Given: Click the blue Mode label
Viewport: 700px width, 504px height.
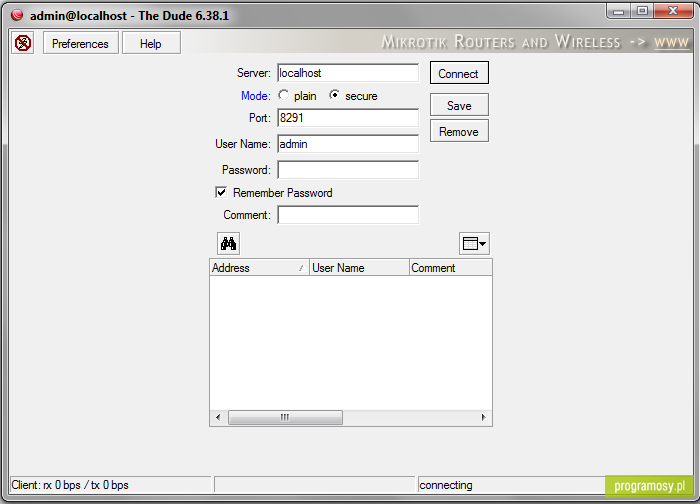Looking at the screenshot, I should [256, 96].
